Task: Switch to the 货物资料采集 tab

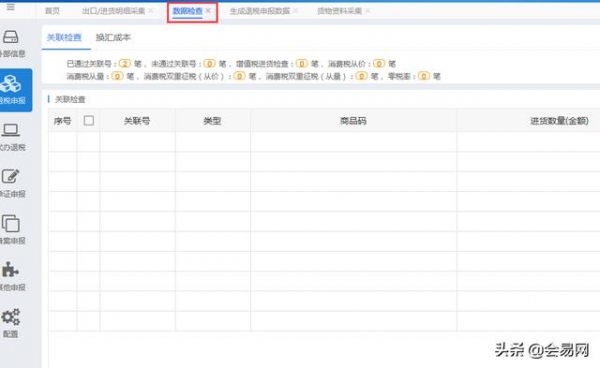Action: (x=339, y=11)
